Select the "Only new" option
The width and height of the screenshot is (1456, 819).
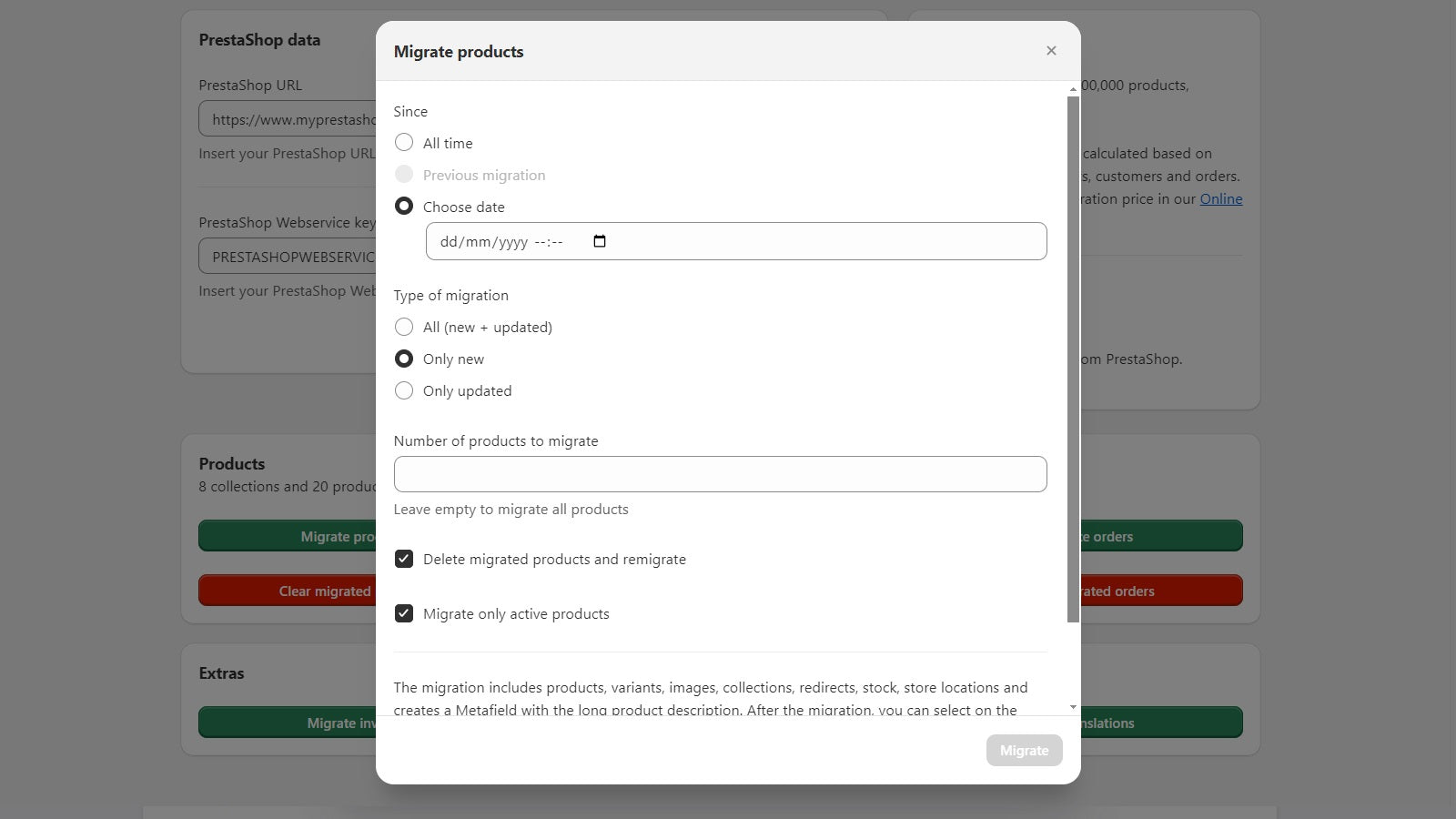(404, 359)
